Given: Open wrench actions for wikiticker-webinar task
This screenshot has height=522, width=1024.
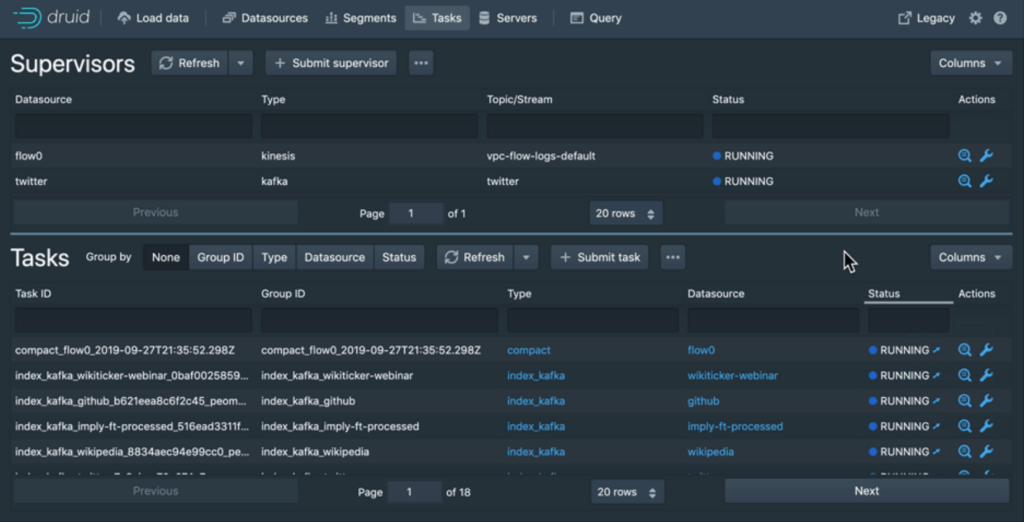Looking at the screenshot, I should (986, 376).
